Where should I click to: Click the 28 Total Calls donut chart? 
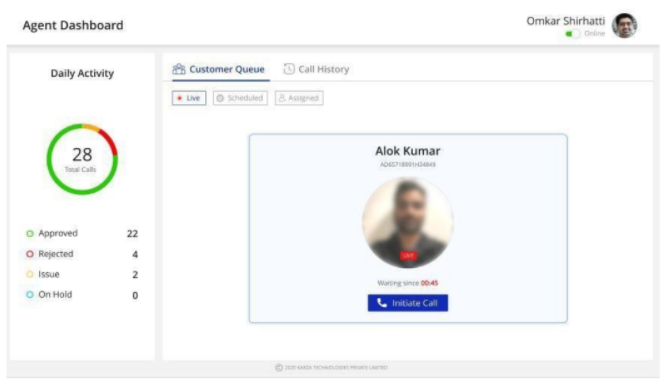[x=82, y=159]
